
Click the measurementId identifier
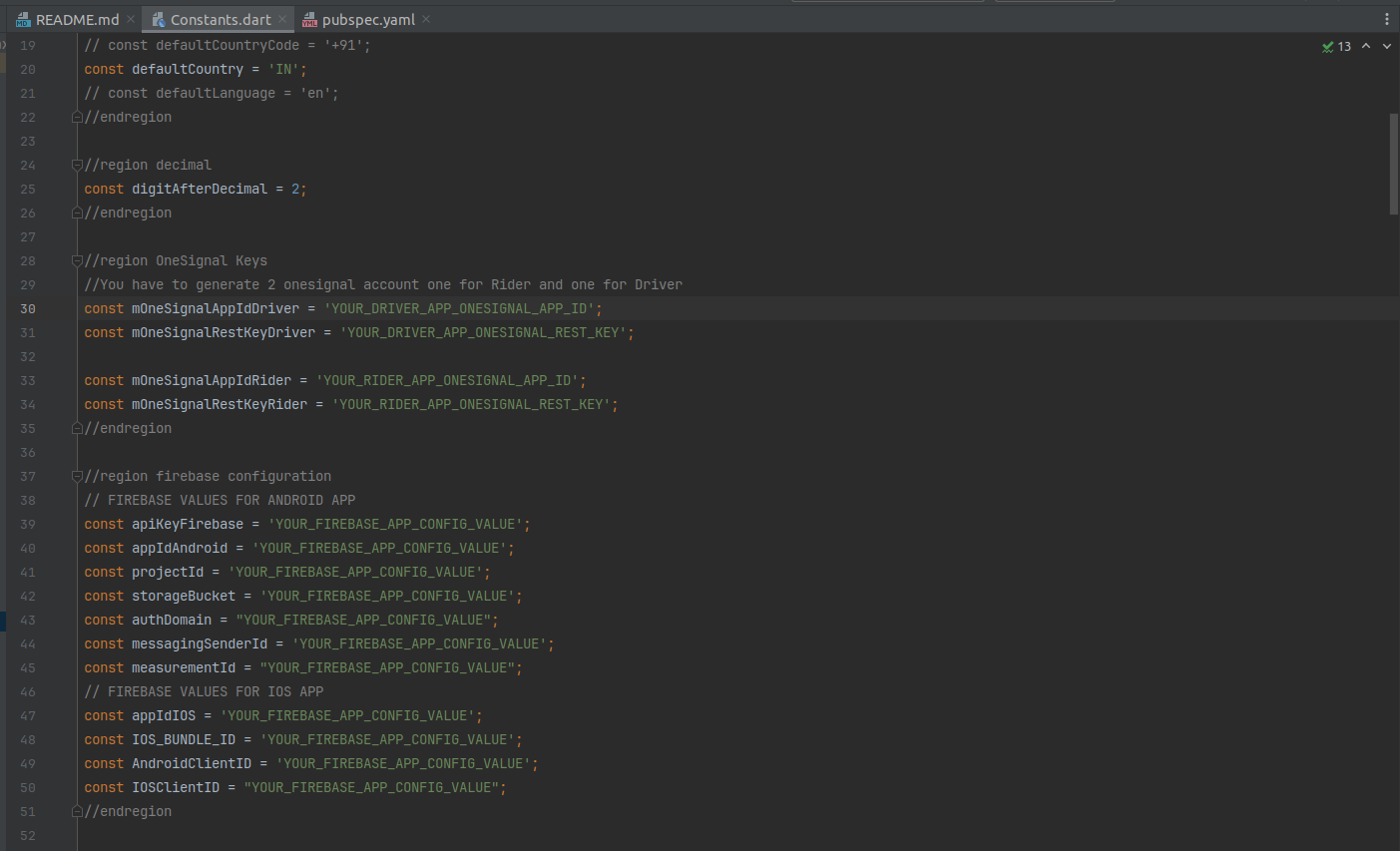[x=184, y=667]
